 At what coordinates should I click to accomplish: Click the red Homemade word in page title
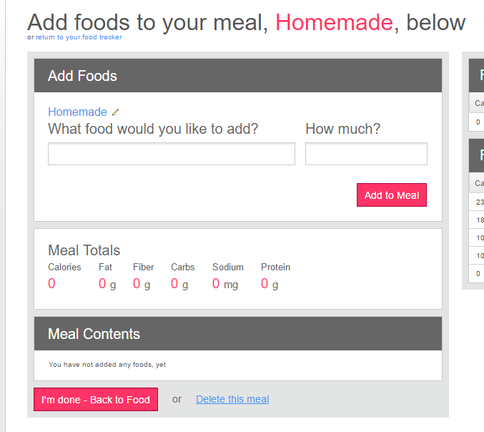pyautogui.click(x=334, y=22)
